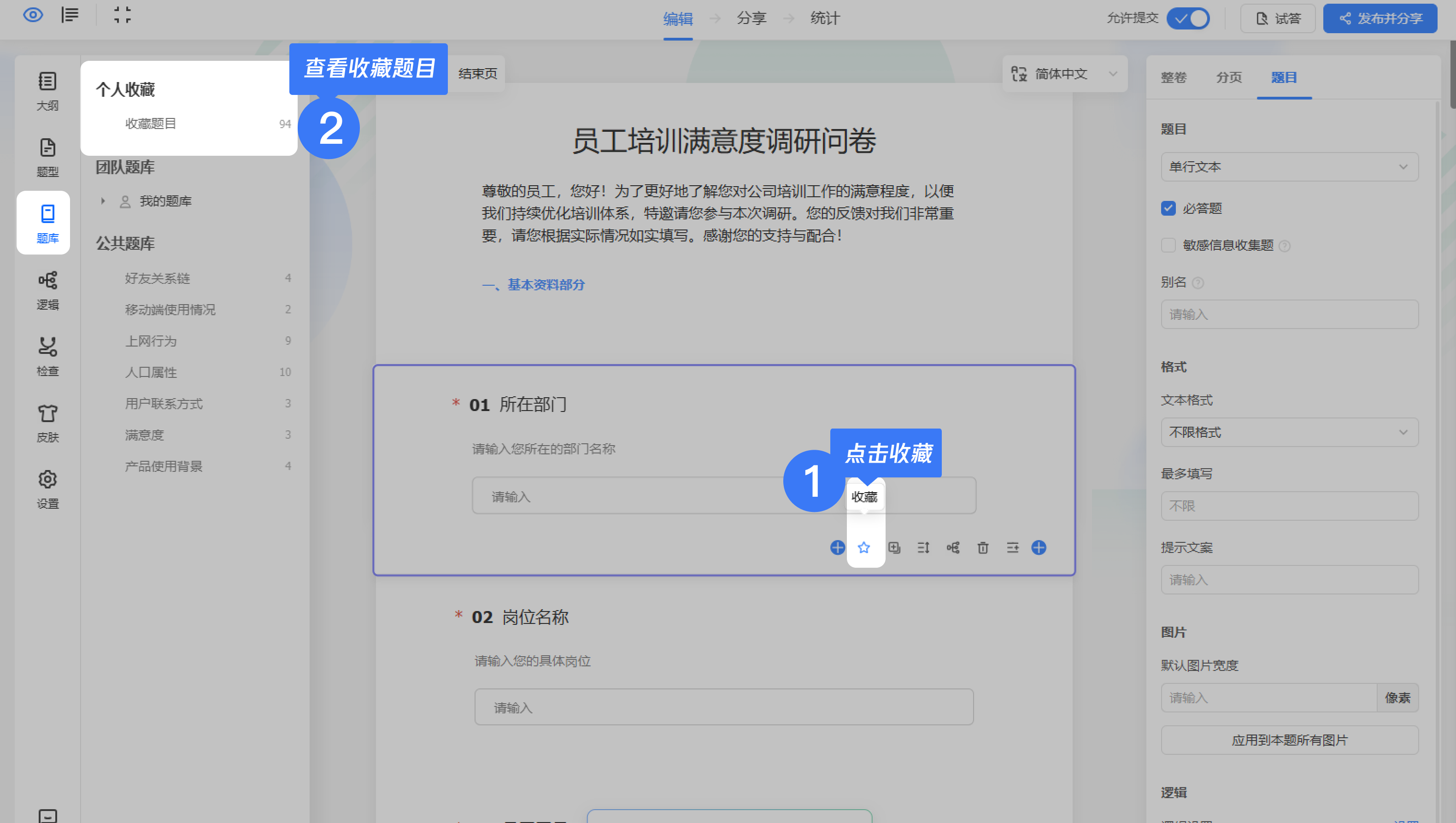Screen dimensions: 1456x823
Task: Expand the 我的题库 tree node
Action: tap(103, 201)
